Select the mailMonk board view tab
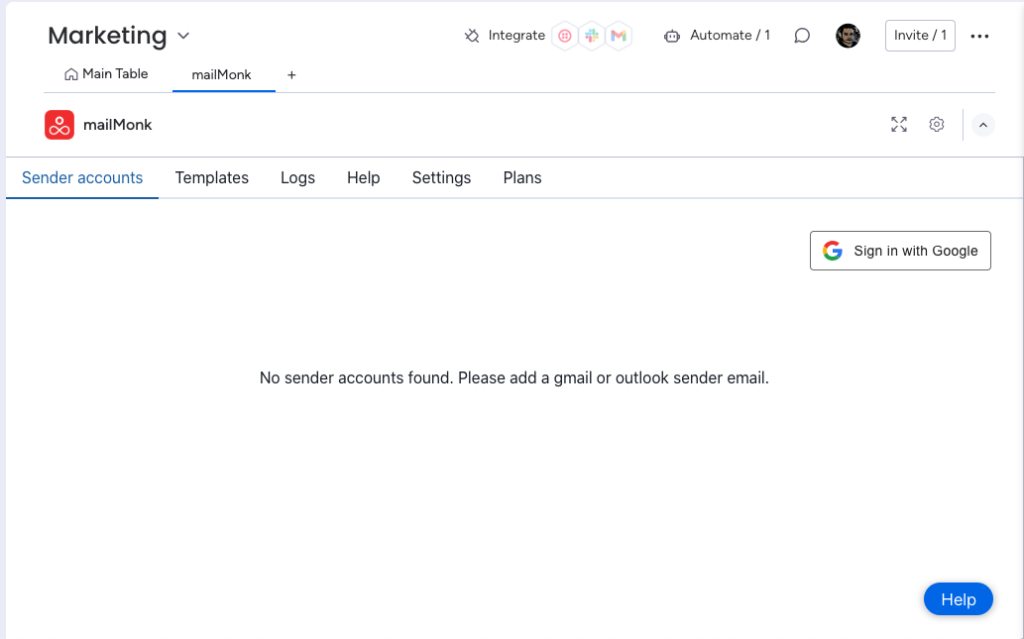This screenshot has height=639, width=1024. [221, 74]
